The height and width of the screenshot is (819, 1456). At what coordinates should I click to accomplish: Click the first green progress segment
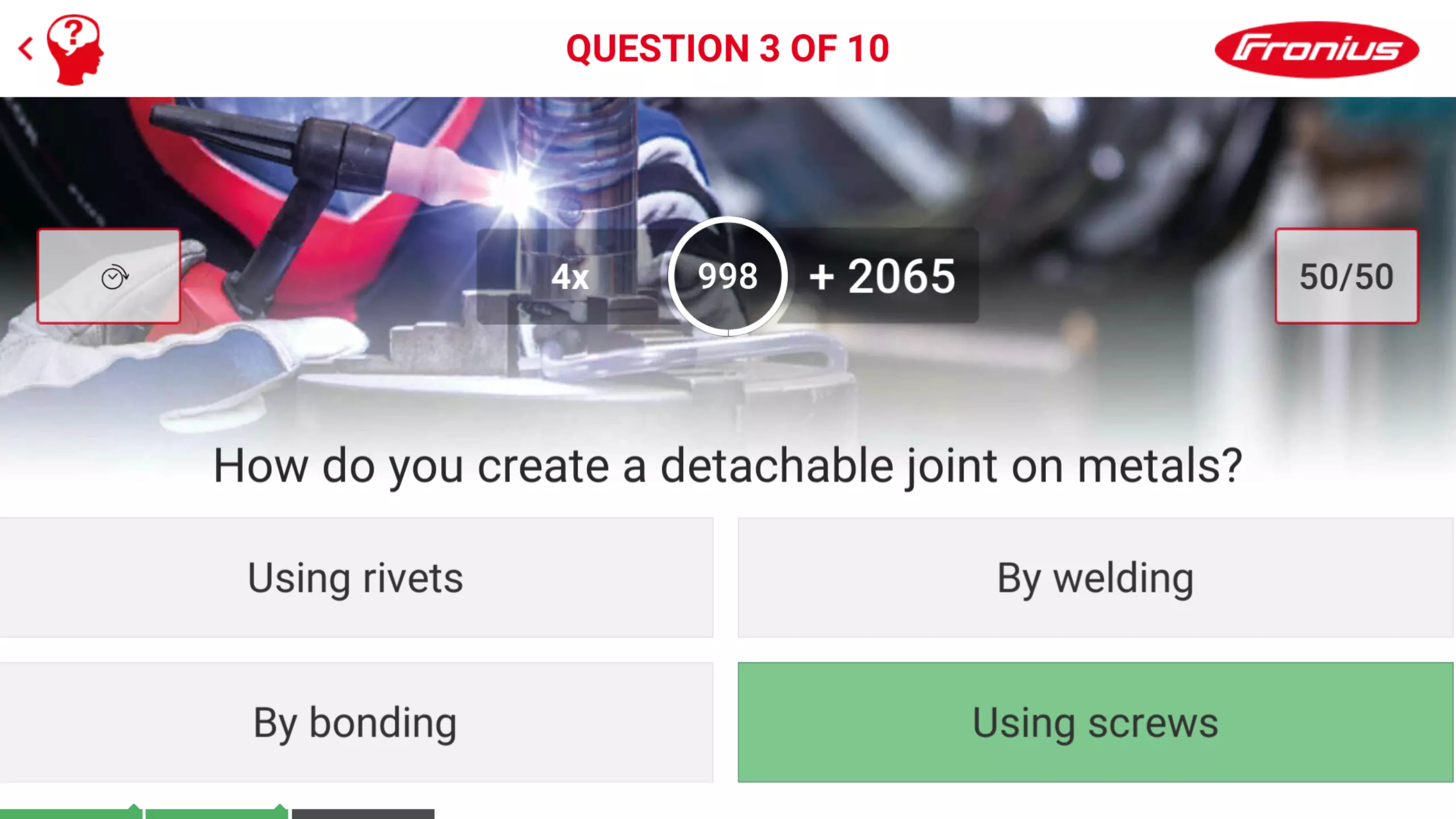click(x=71, y=813)
